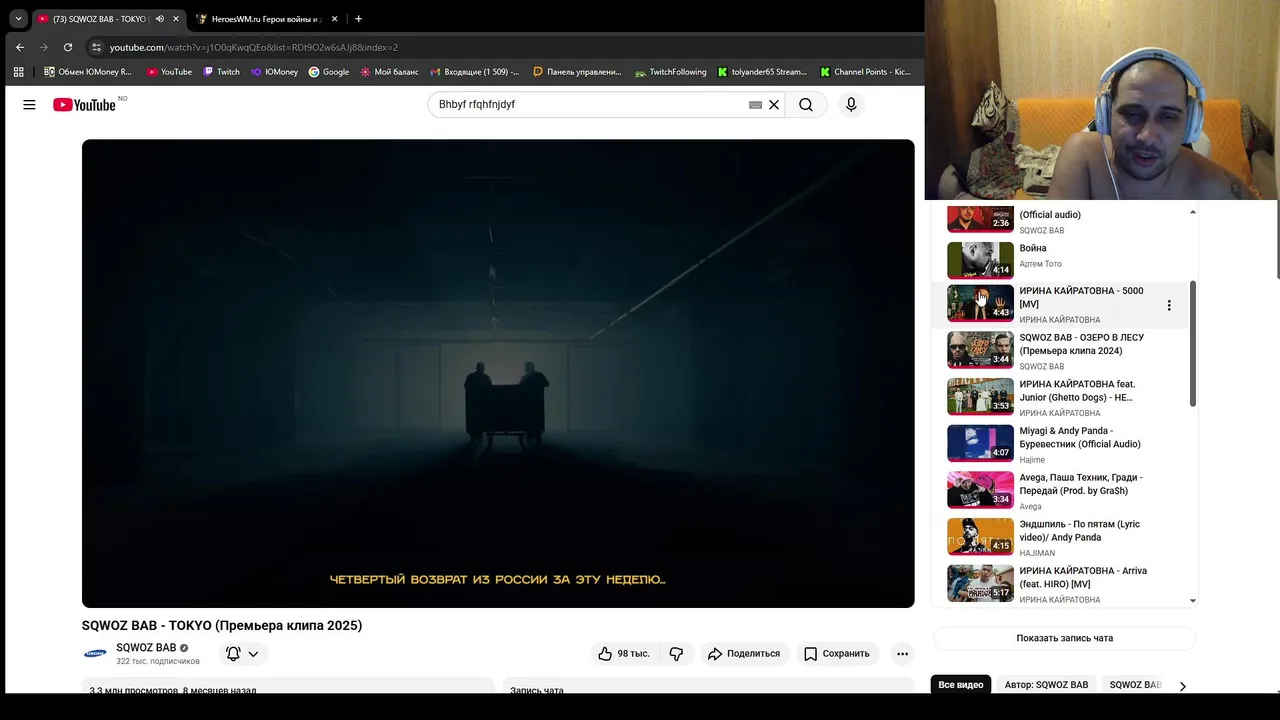The height and width of the screenshot is (720, 1280).
Task: Save the video with Сохранить button
Action: coord(837,654)
